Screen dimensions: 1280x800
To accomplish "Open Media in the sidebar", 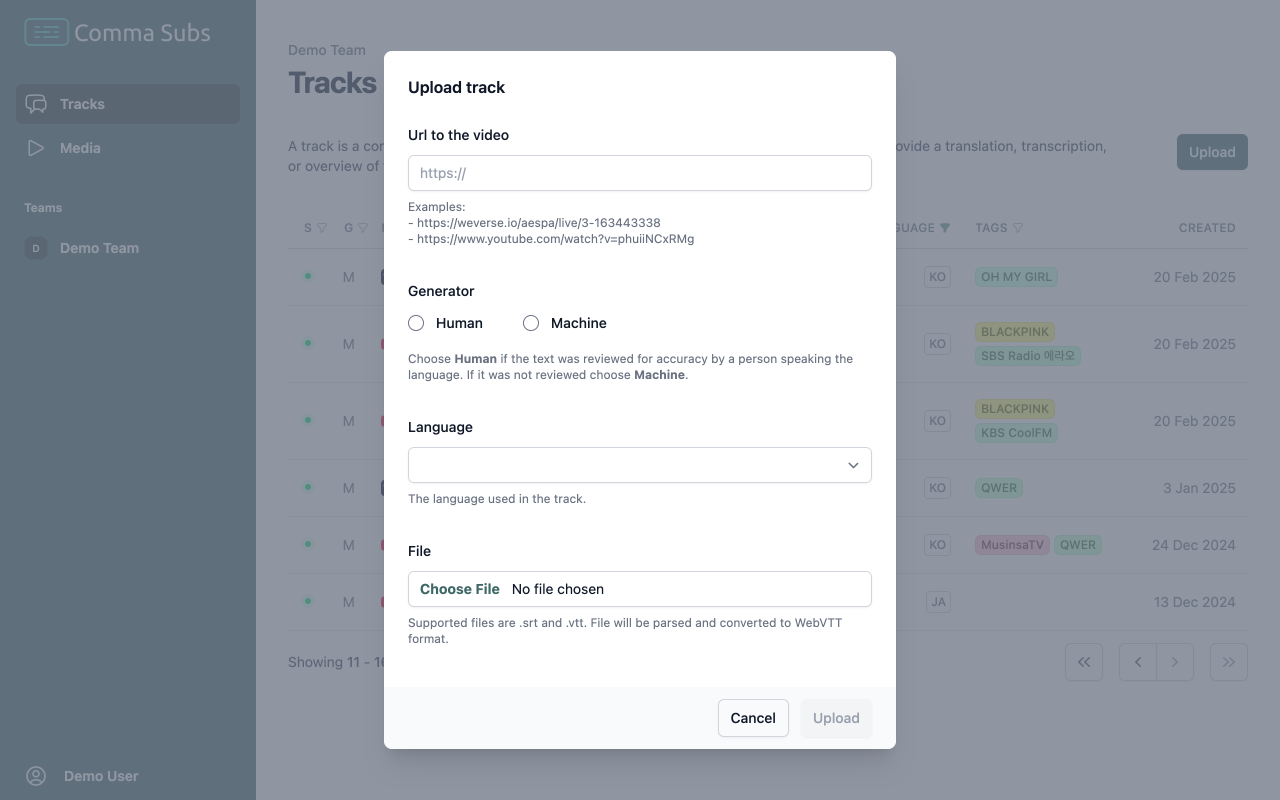I will [x=80, y=148].
